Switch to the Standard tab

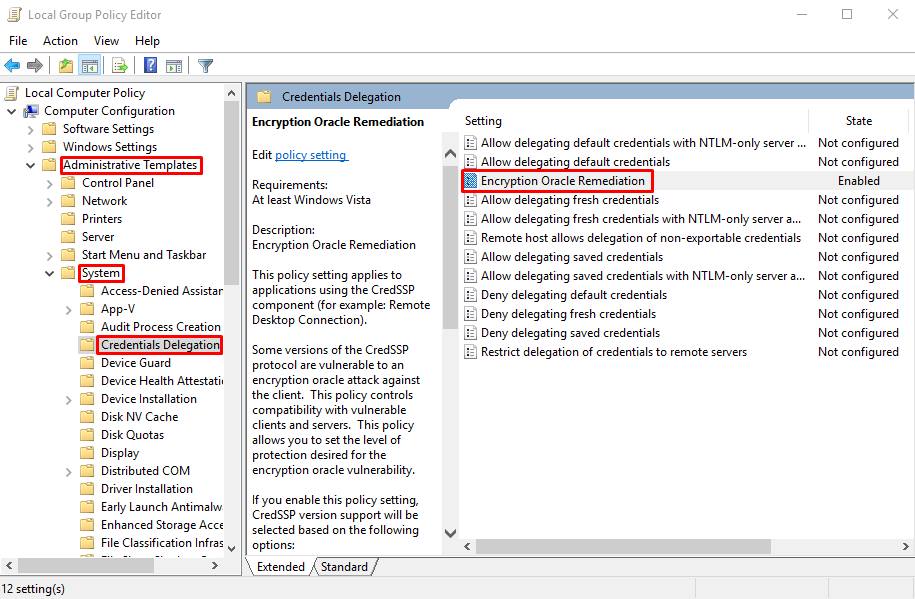(x=344, y=567)
